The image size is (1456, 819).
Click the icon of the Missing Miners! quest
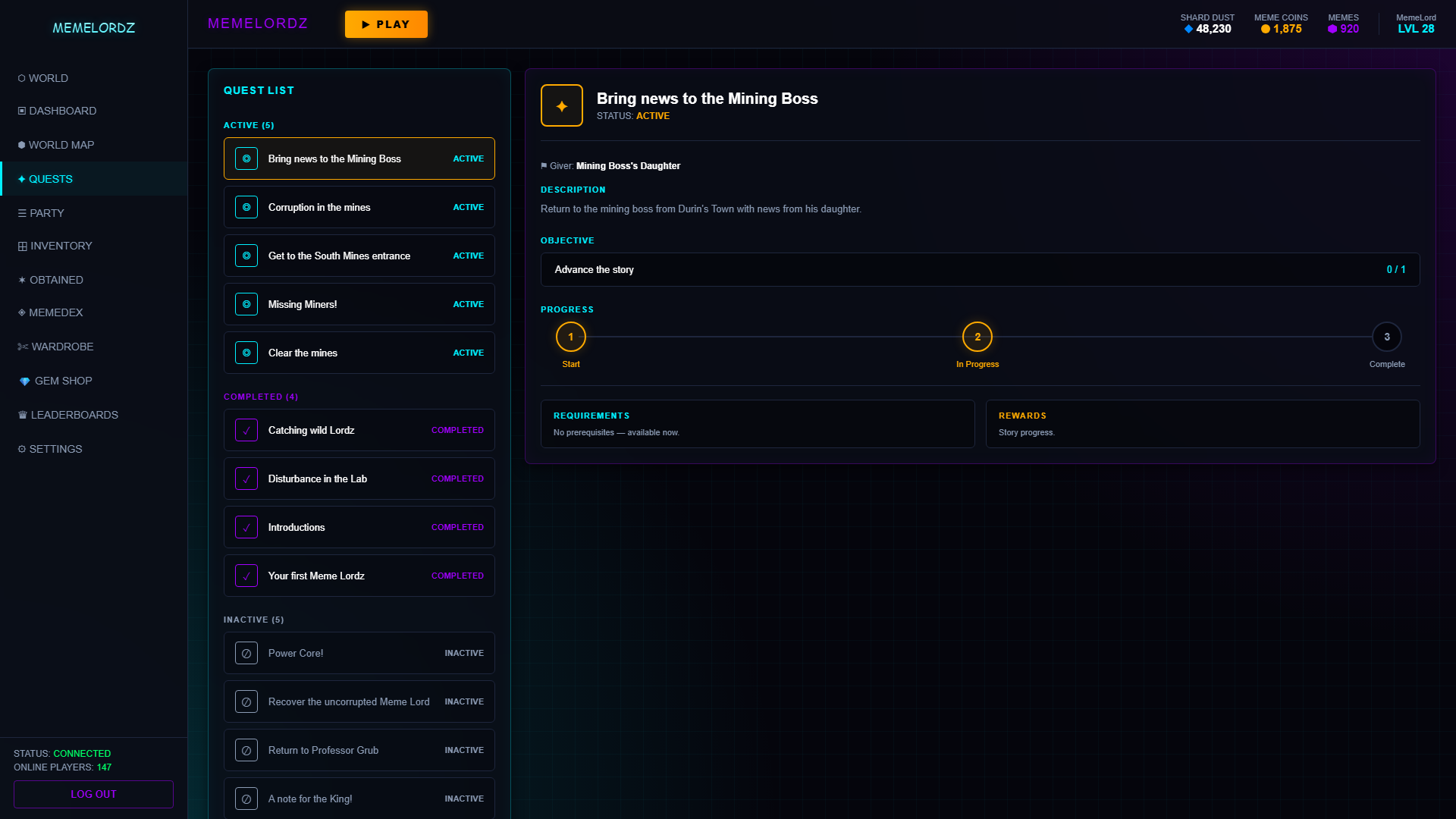246,304
